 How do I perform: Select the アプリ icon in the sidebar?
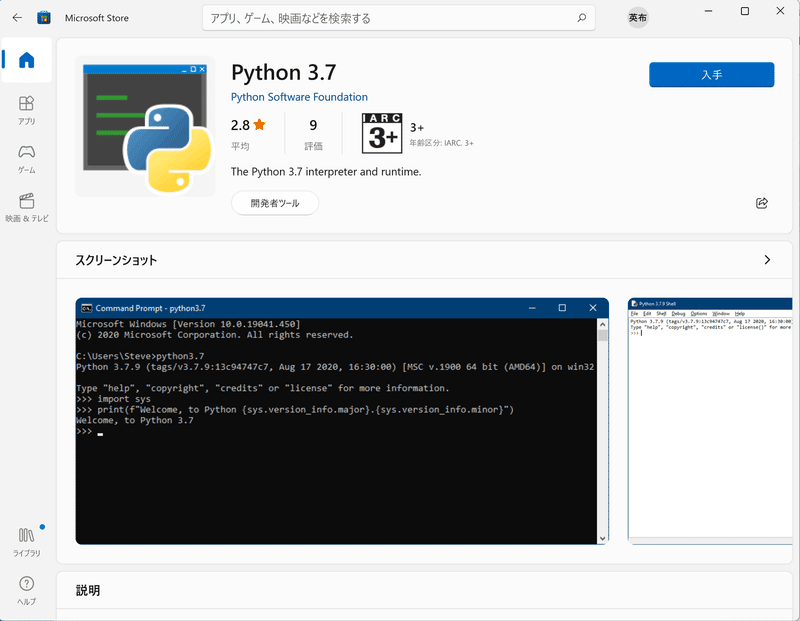click(x=25, y=107)
